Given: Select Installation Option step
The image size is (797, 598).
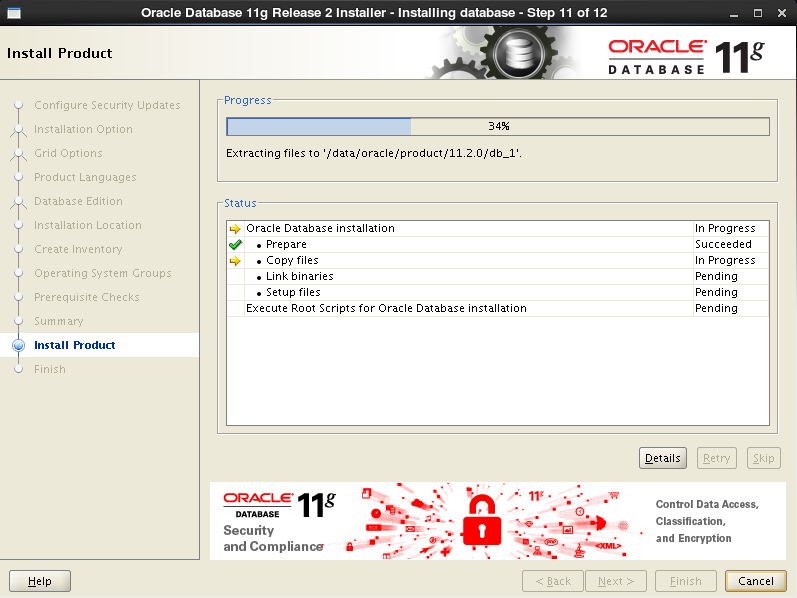Looking at the screenshot, I should [83, 129].
